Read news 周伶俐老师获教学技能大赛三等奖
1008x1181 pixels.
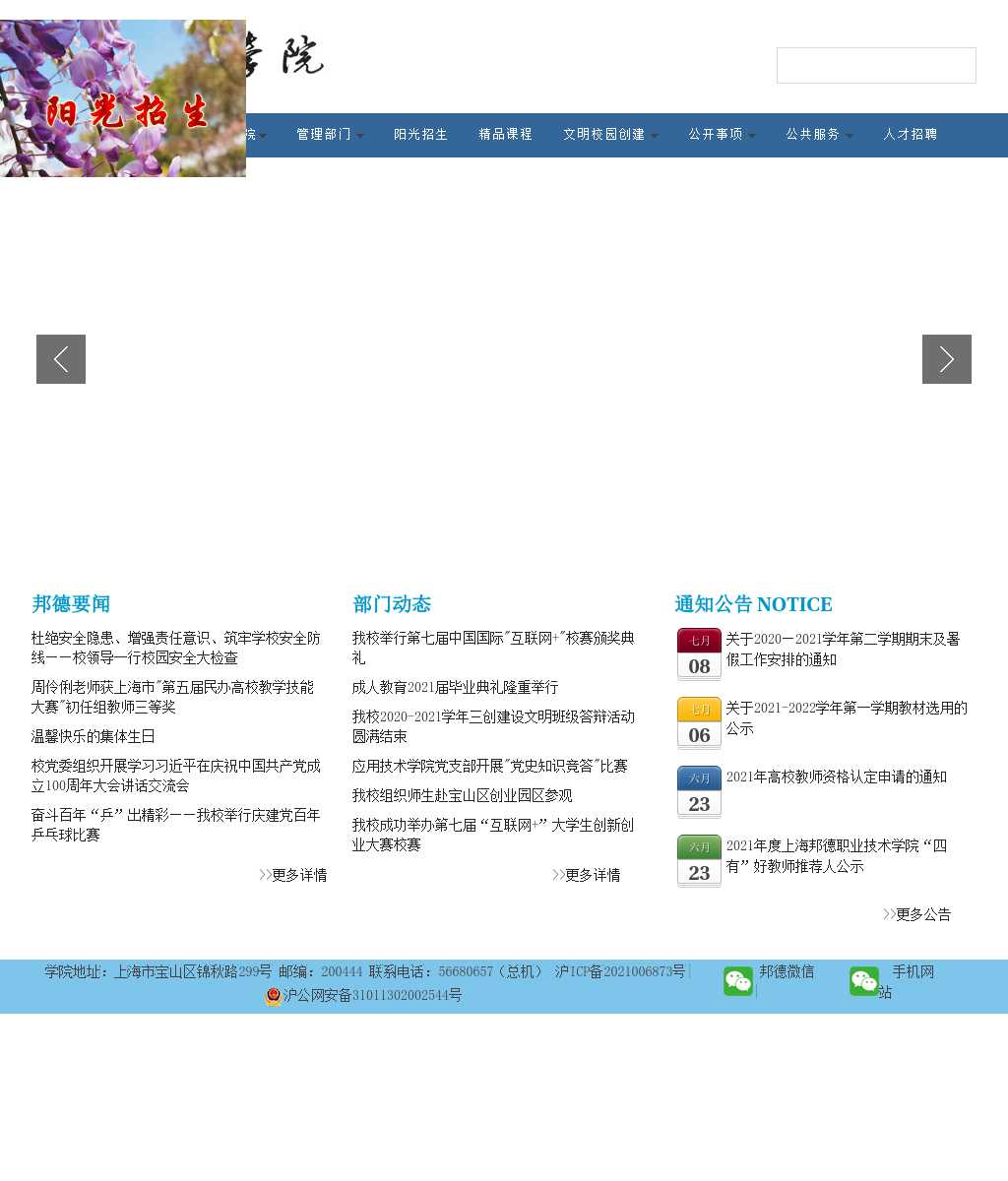pyautogui.click(x=173, y=698)
